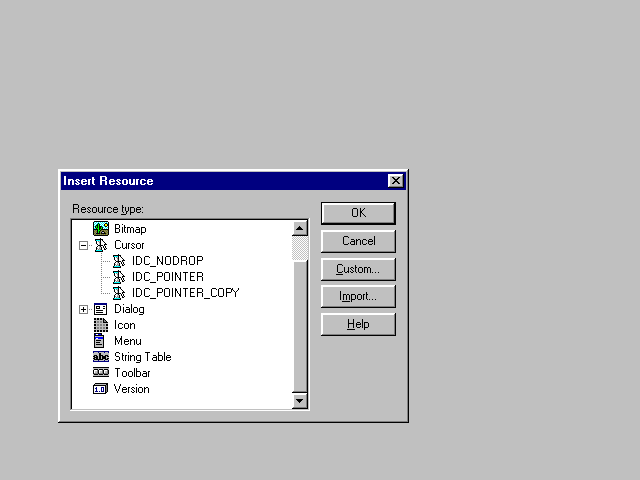The height and width of the screenshot is (480, 640).
Task: Click the Icon resource type icon
Action: click(100, 325)
